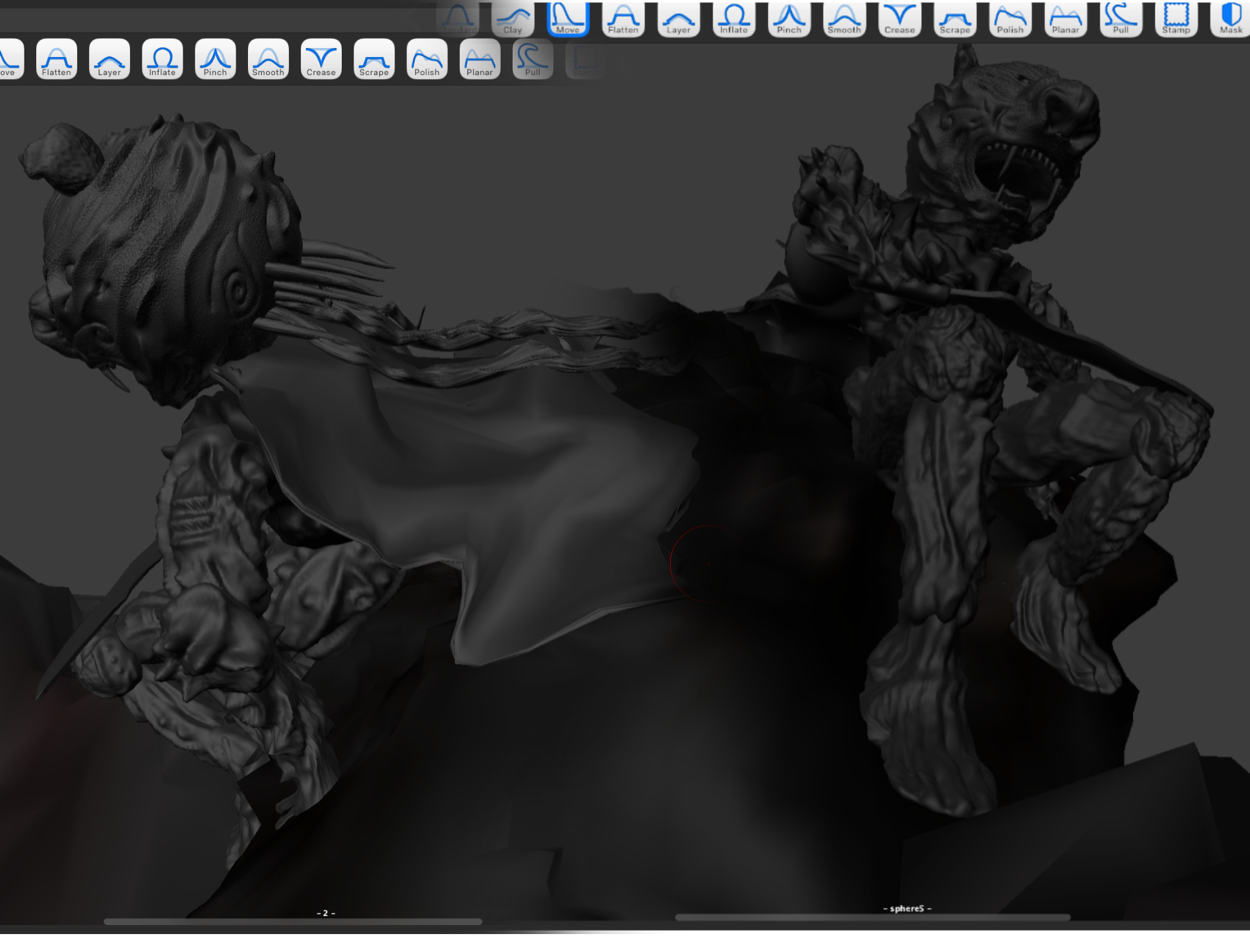Select Crease in the upper tool row
1250x937 pixels.
pos(899,18)
